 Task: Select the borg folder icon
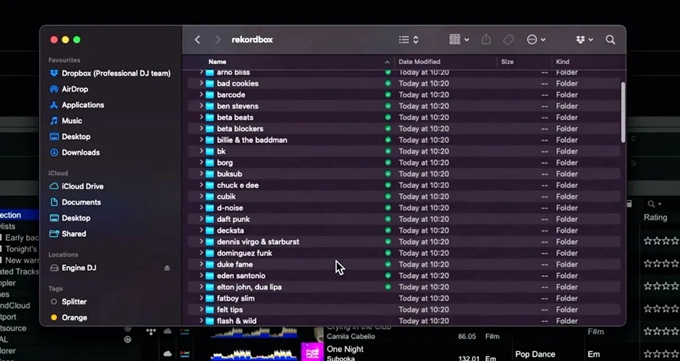210,163
